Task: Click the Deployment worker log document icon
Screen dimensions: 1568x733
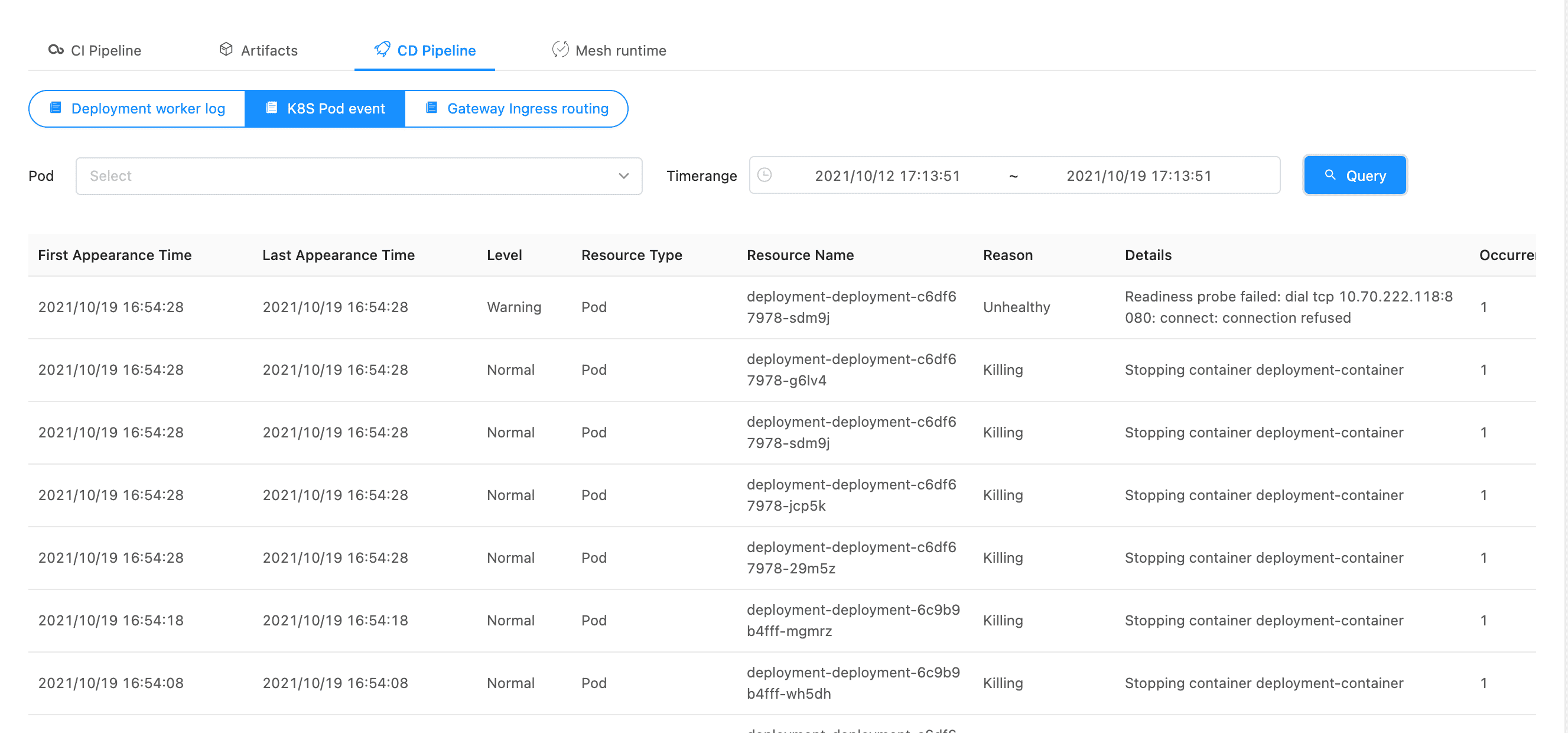Action: (x=56, y=108)
